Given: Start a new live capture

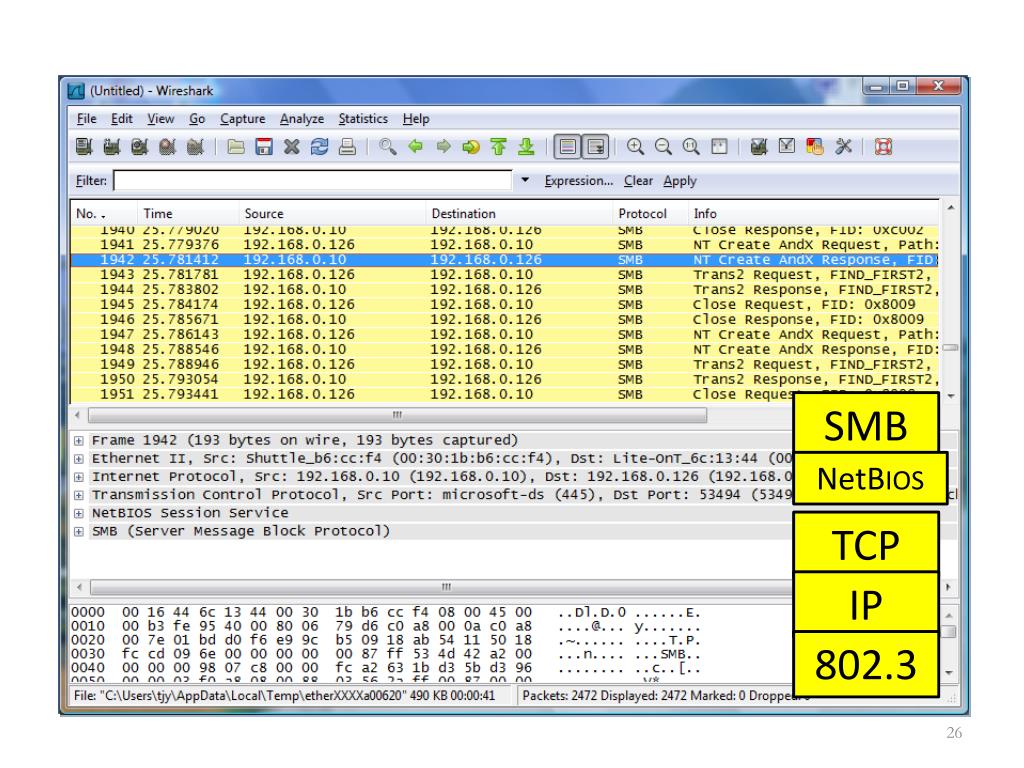Looking at the screenshot, I should [x=140, y=146].
